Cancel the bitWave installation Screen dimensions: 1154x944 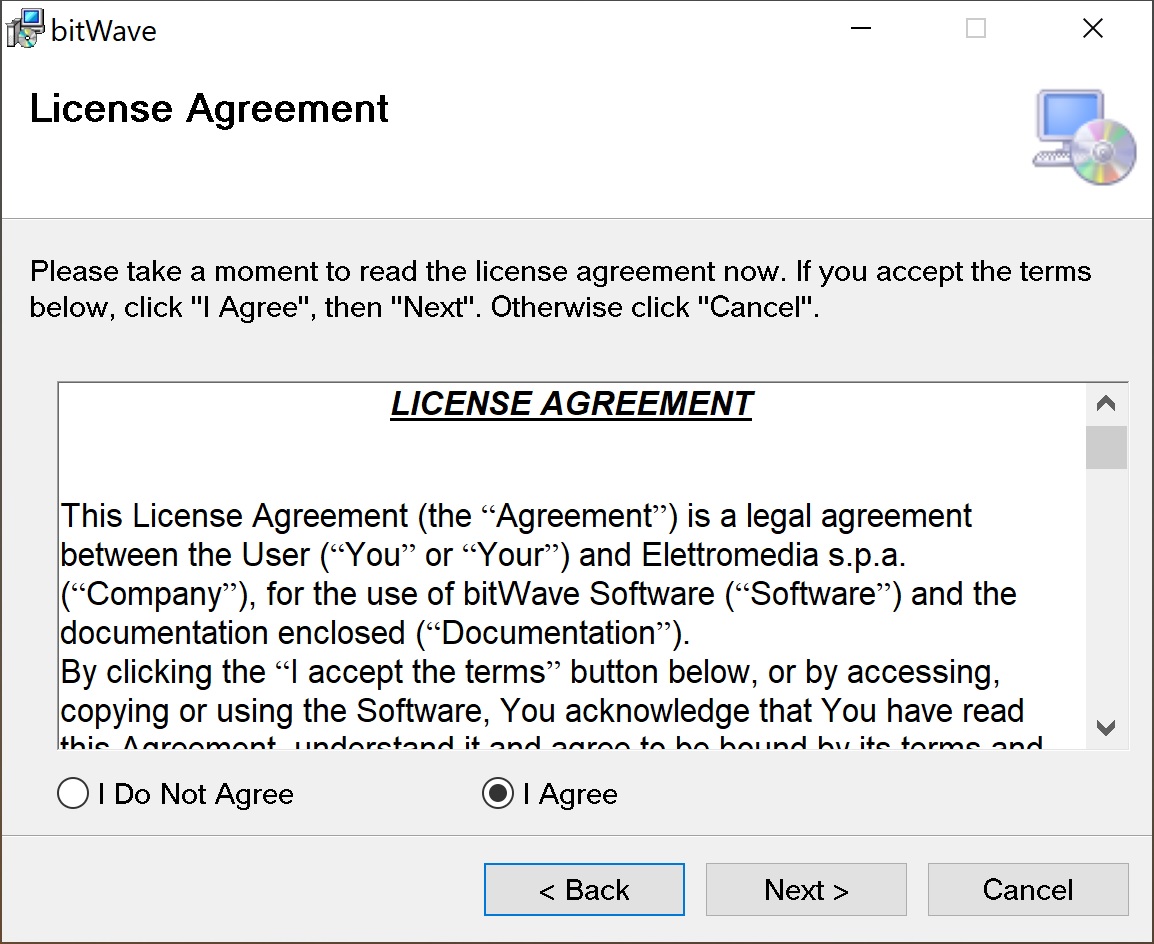(1028, 890)
